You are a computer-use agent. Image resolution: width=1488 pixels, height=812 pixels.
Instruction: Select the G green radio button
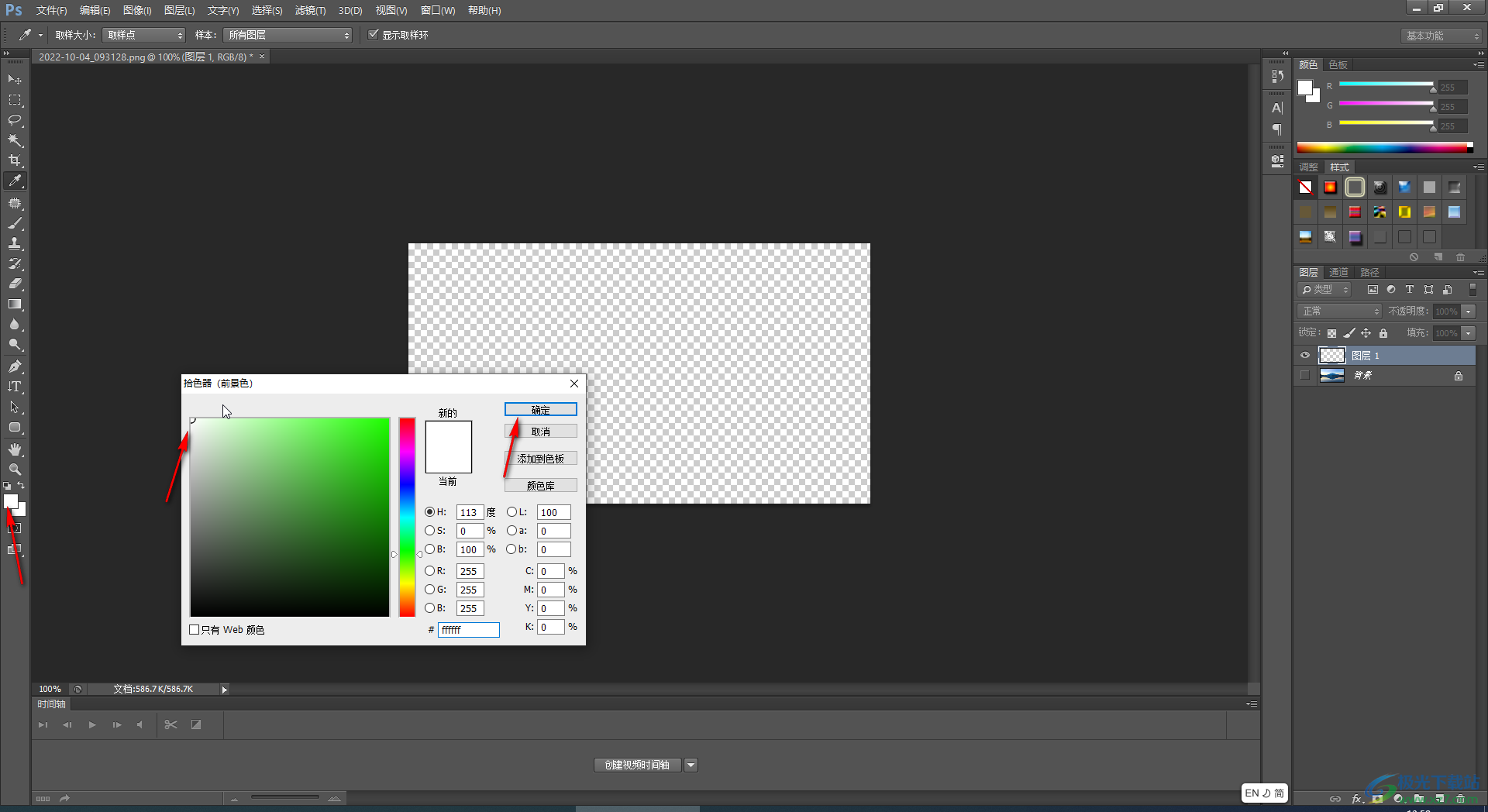pyautogui.click(x=429, y=590)
